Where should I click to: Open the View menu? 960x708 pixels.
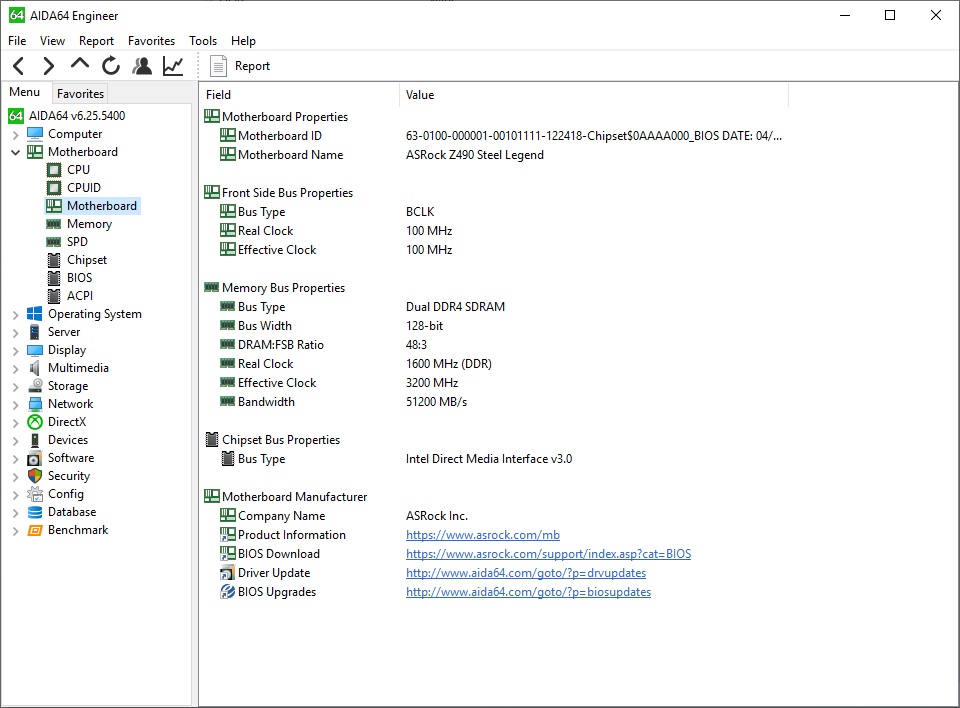click(52, 40)
